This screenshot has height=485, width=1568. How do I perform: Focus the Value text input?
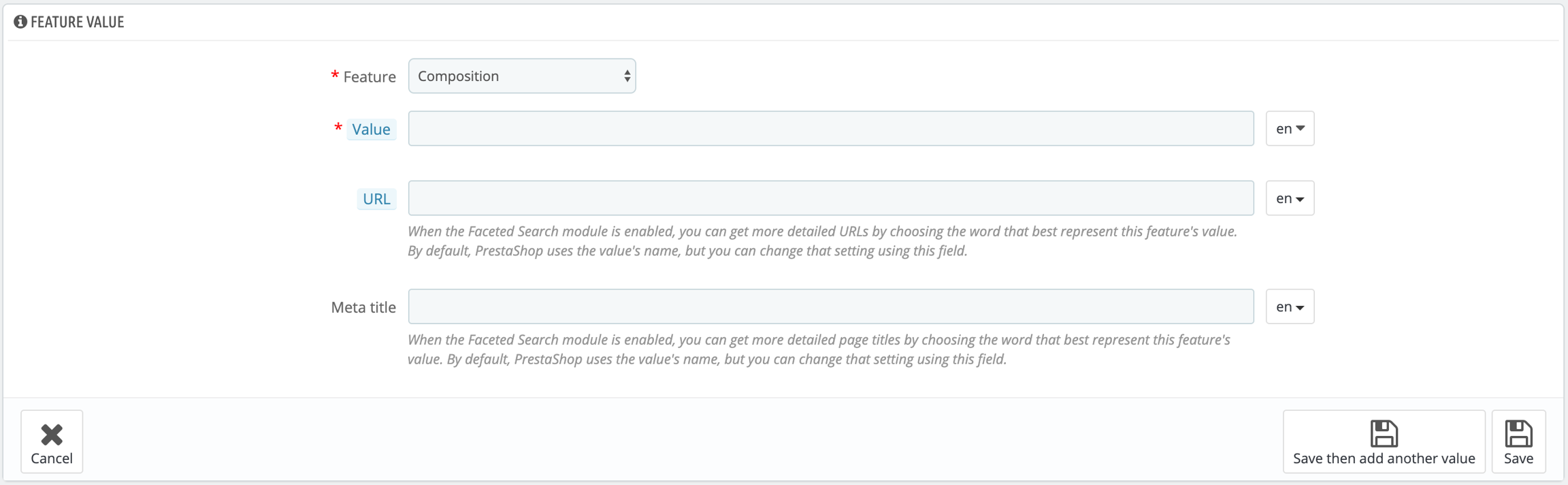point(830,129)
